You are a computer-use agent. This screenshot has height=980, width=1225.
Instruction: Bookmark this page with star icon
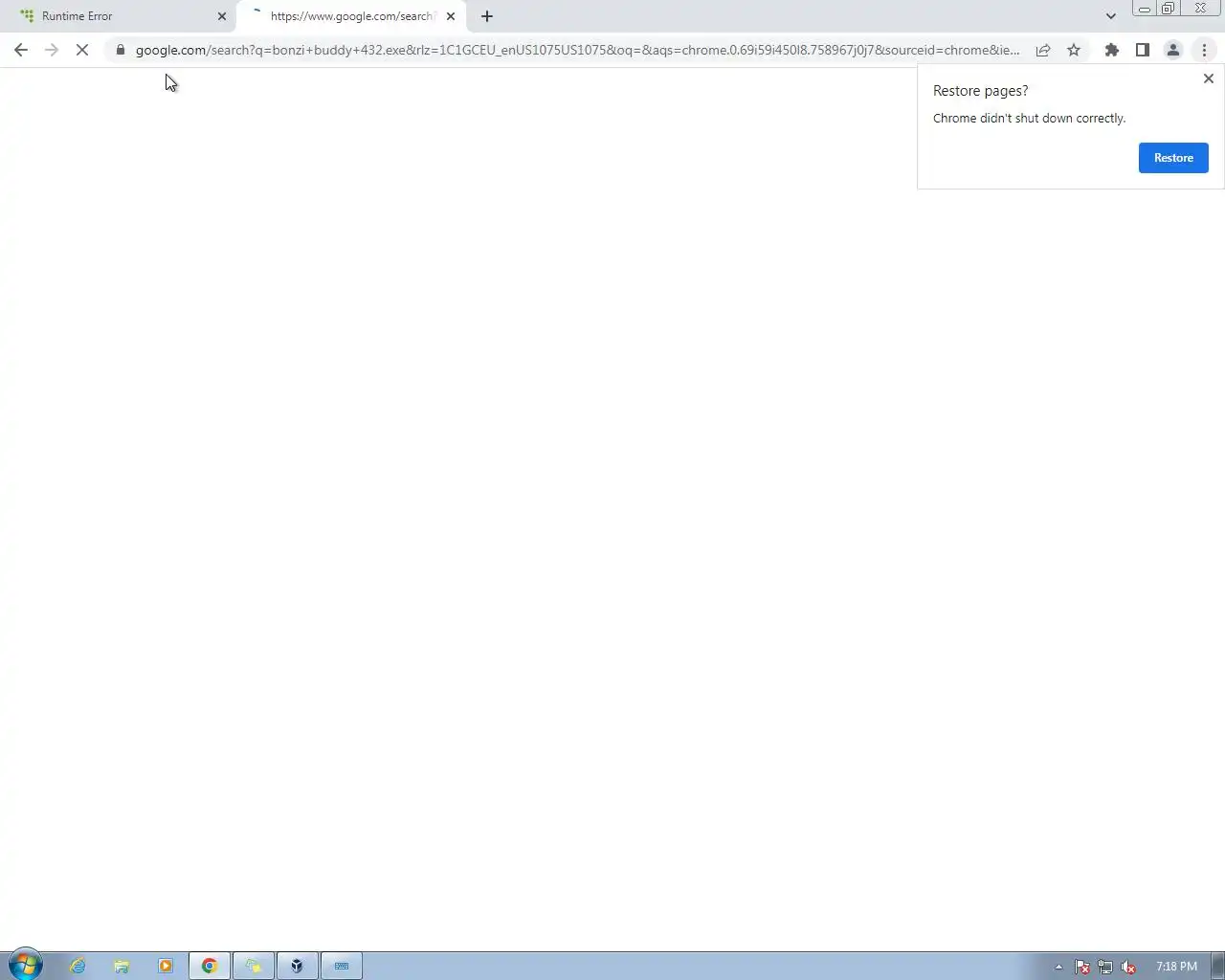[x=1074, y=50]
